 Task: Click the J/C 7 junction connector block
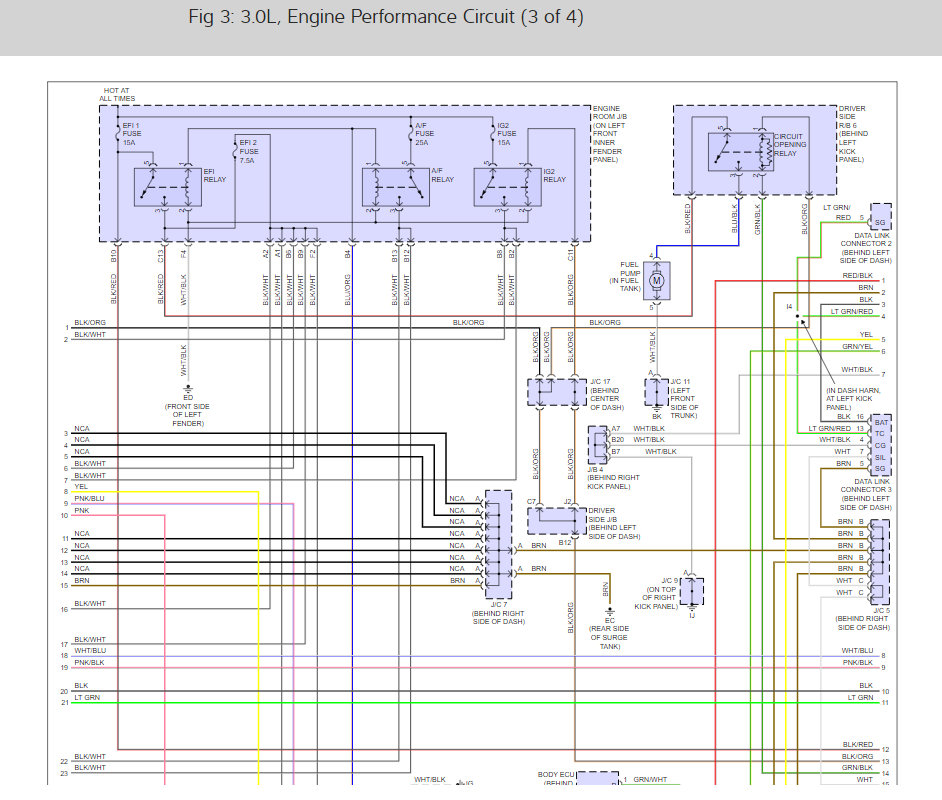[498, 544]
